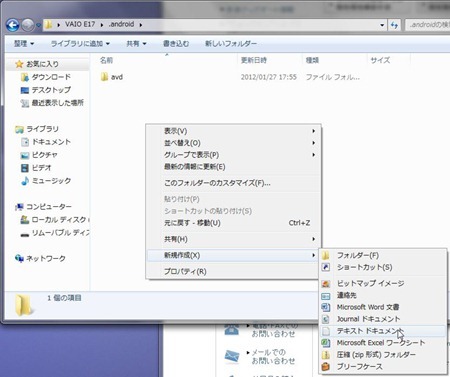Image resolution: width=450 pixels, height=377 pixels.
Task: Click the 2012/01/27 17:55 date cell
Action: click(x=269, y=77)
